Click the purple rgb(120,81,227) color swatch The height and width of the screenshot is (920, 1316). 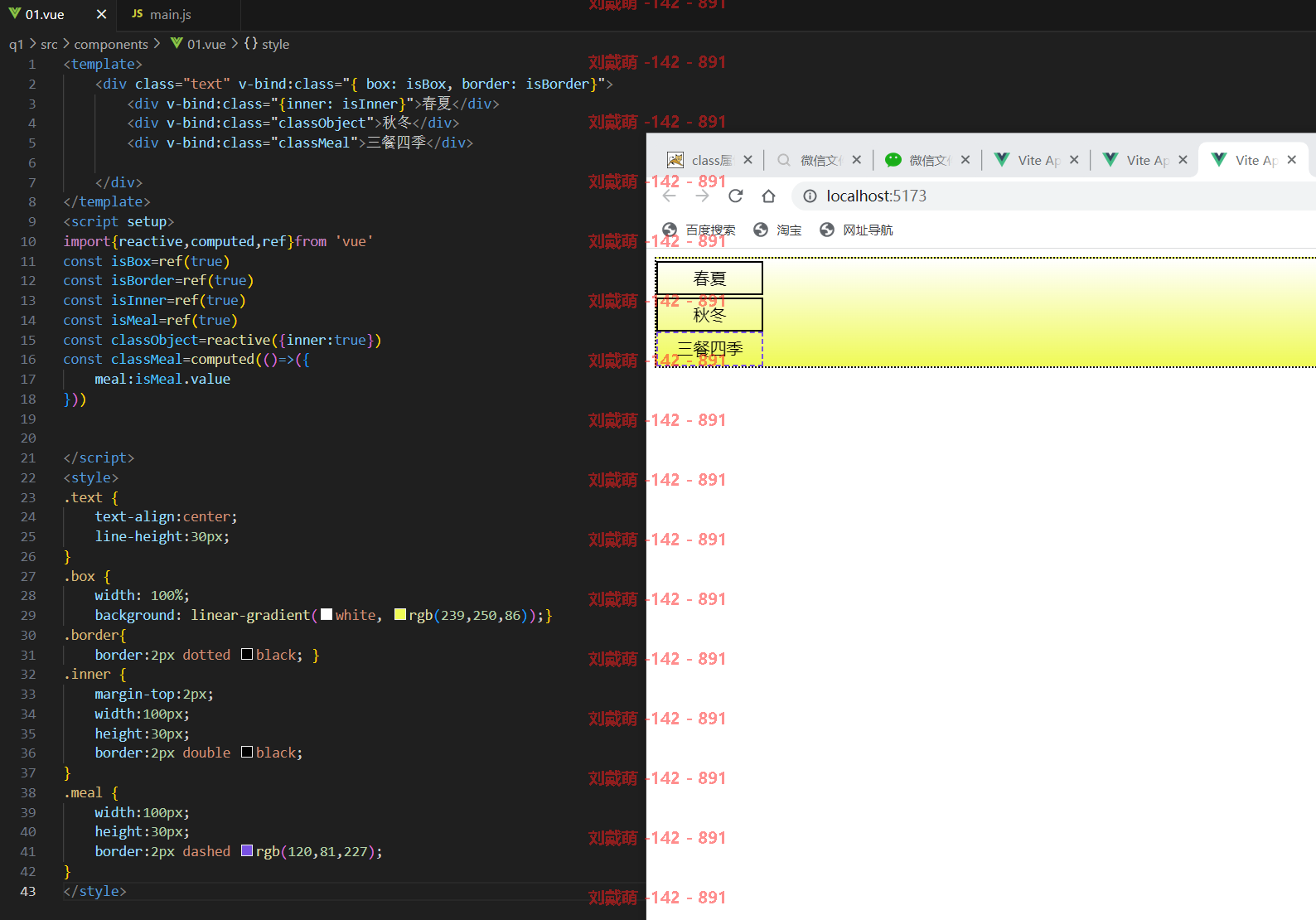coord(247,850)
